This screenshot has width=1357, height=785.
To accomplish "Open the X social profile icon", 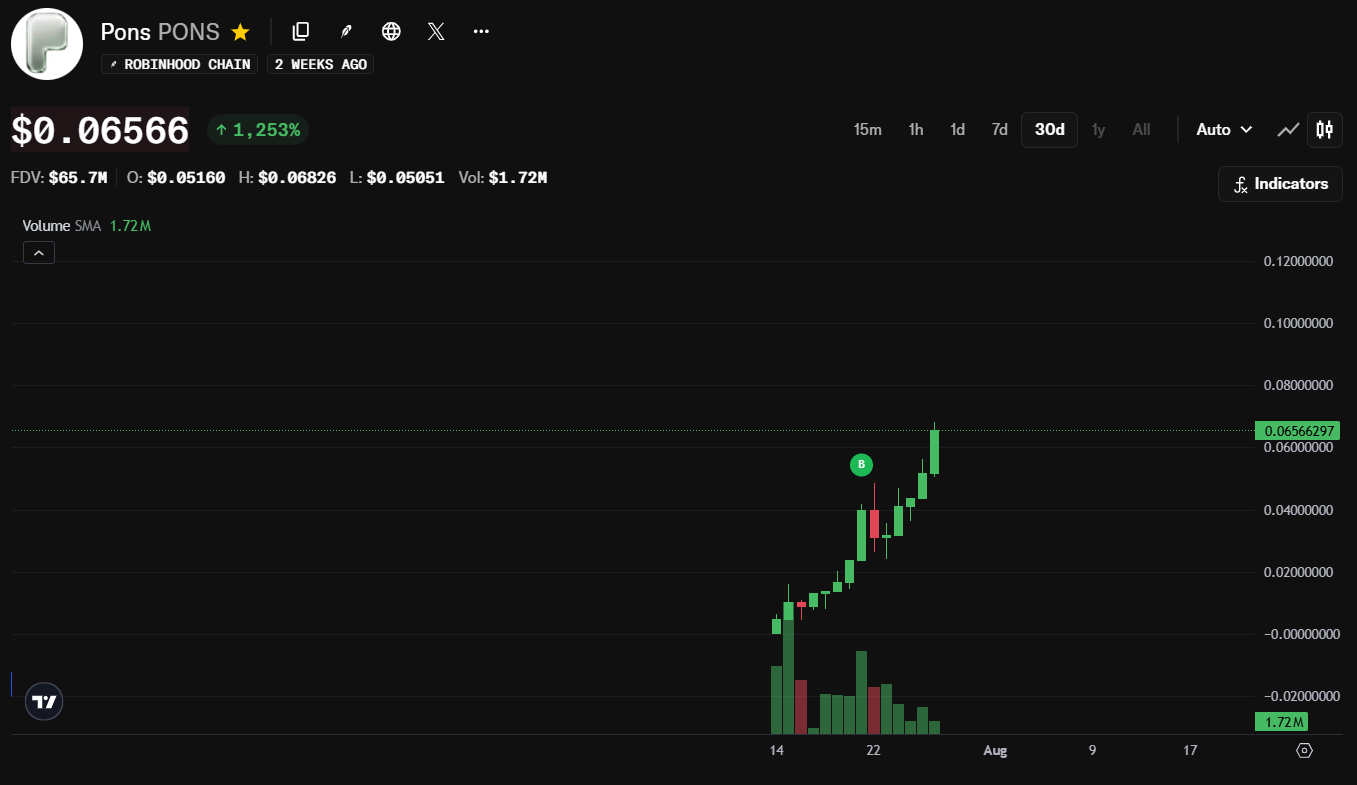I will click(x=436, y=31).
